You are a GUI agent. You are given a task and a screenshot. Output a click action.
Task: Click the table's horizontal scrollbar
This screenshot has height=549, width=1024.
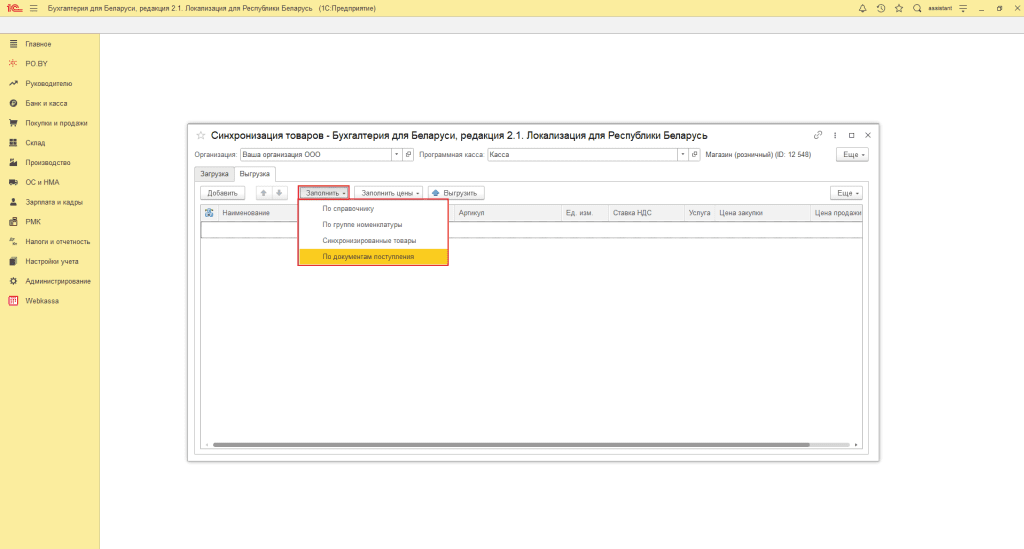511,445
